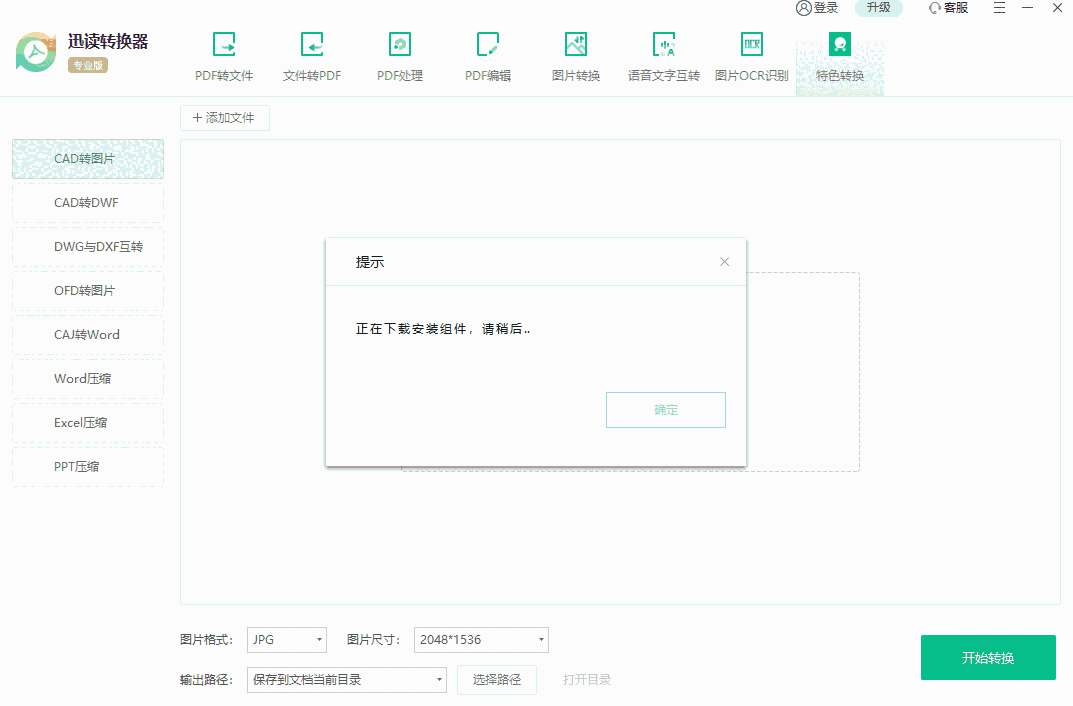Screen dimensions: 1073x706
Task: Open the hamburger menu in title bar
Action: [1000, 8]
